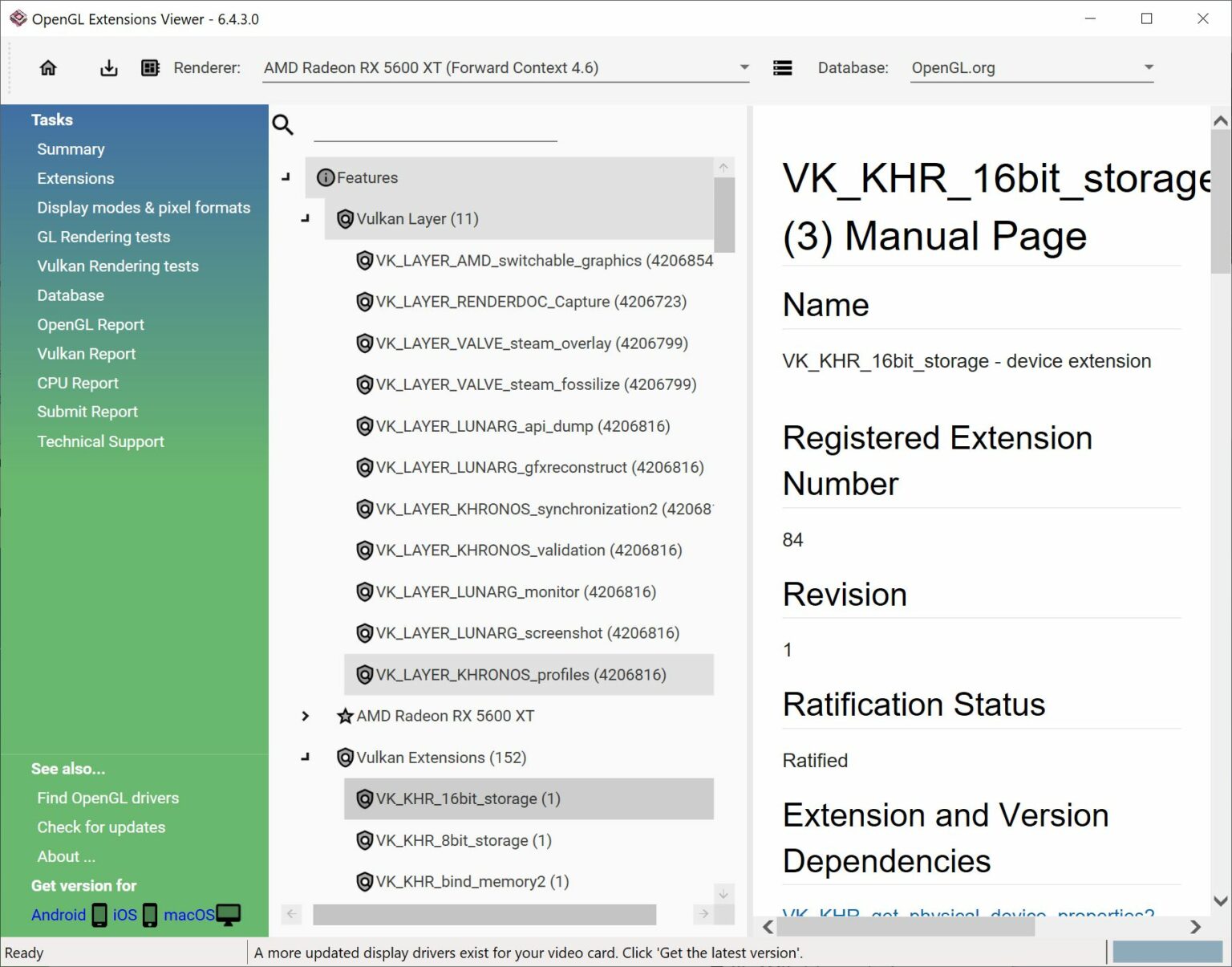Select VK_LAYER_KHRONOS_validation row
The image size is (1232, 967).
529,551
